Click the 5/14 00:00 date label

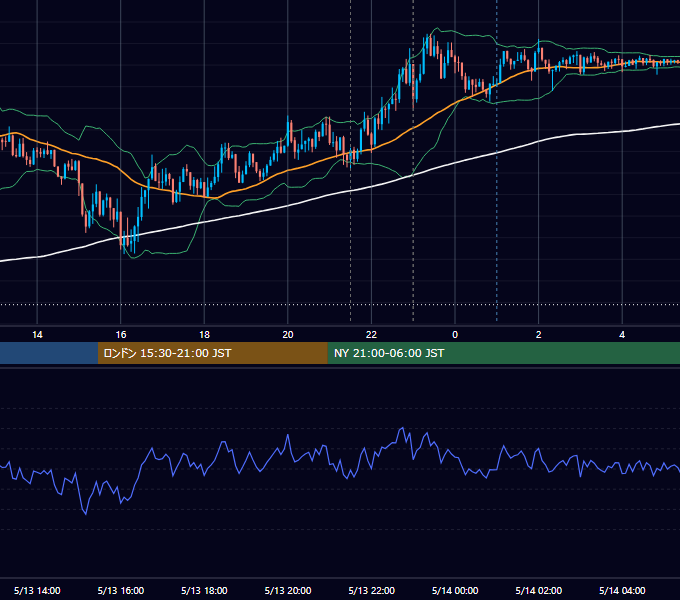(x=455, y=590)
